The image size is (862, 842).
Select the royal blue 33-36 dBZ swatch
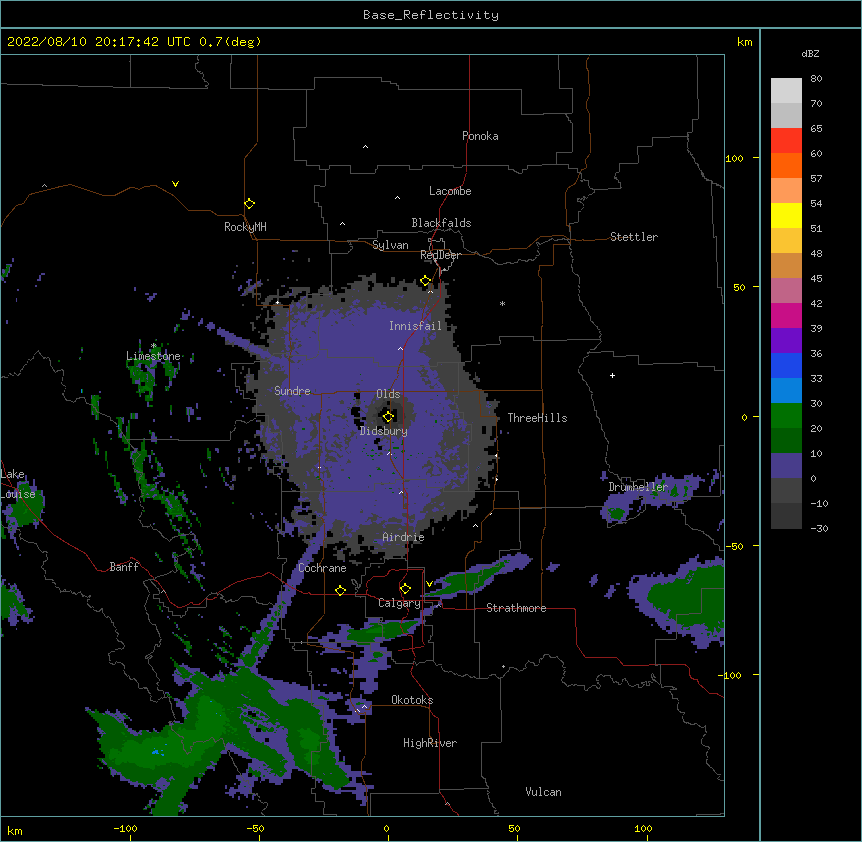click(786, 365)
